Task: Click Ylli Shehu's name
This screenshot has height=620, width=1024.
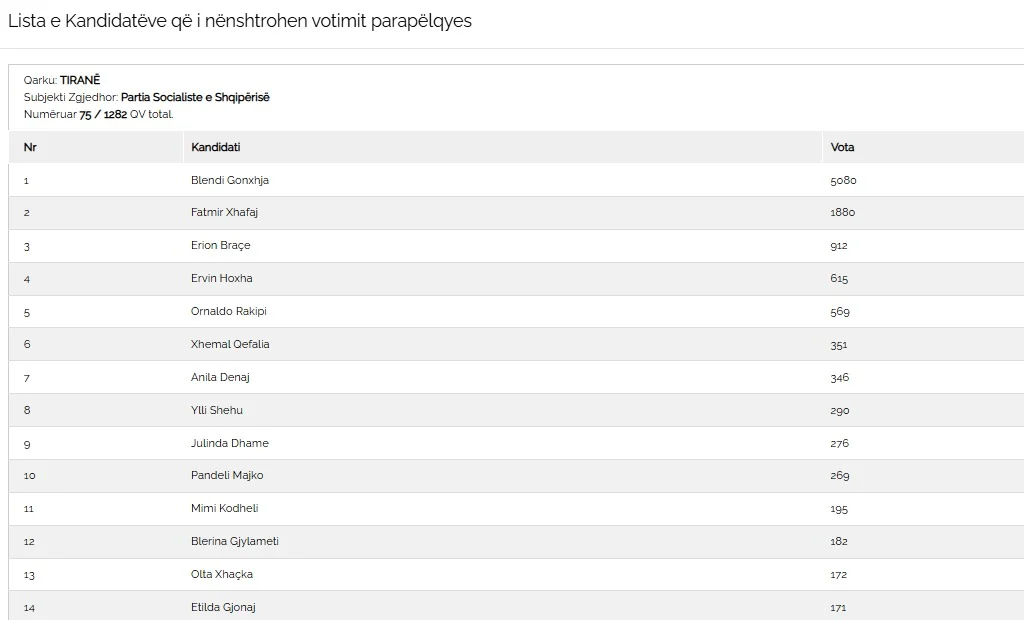Action: [x=217, y=410]
